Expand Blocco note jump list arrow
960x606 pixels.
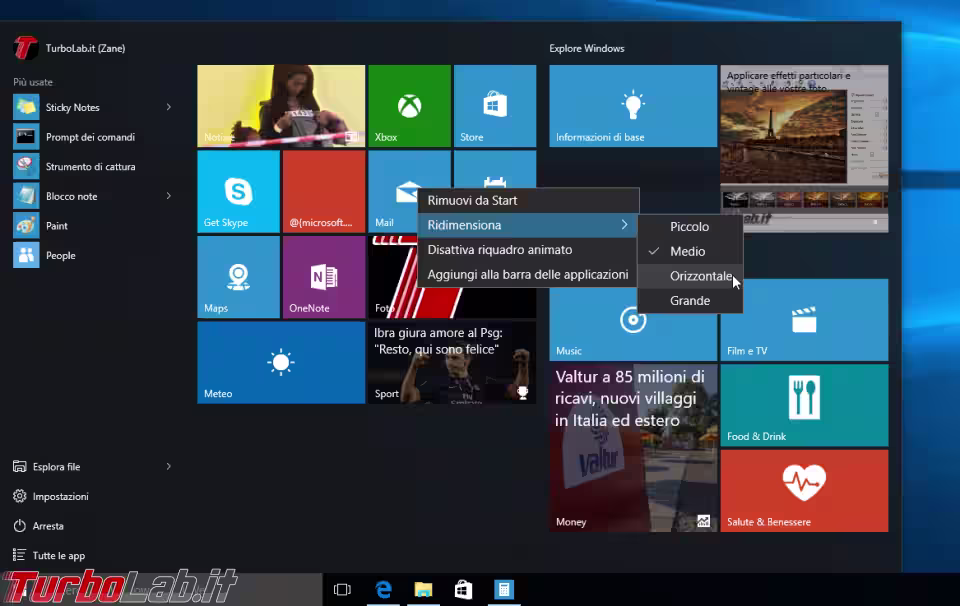click(168, 196)
